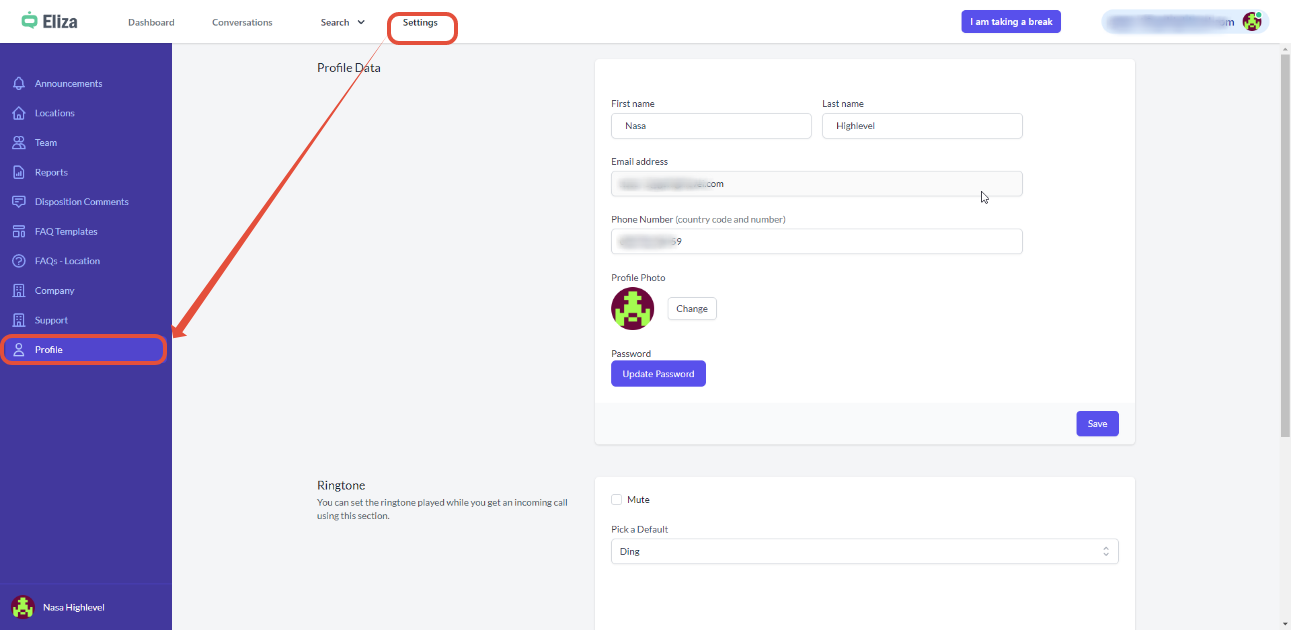Viewport: 1291px width, 630px height.
Task: Select the Disposition Comments chat icon
Action: 18,202
